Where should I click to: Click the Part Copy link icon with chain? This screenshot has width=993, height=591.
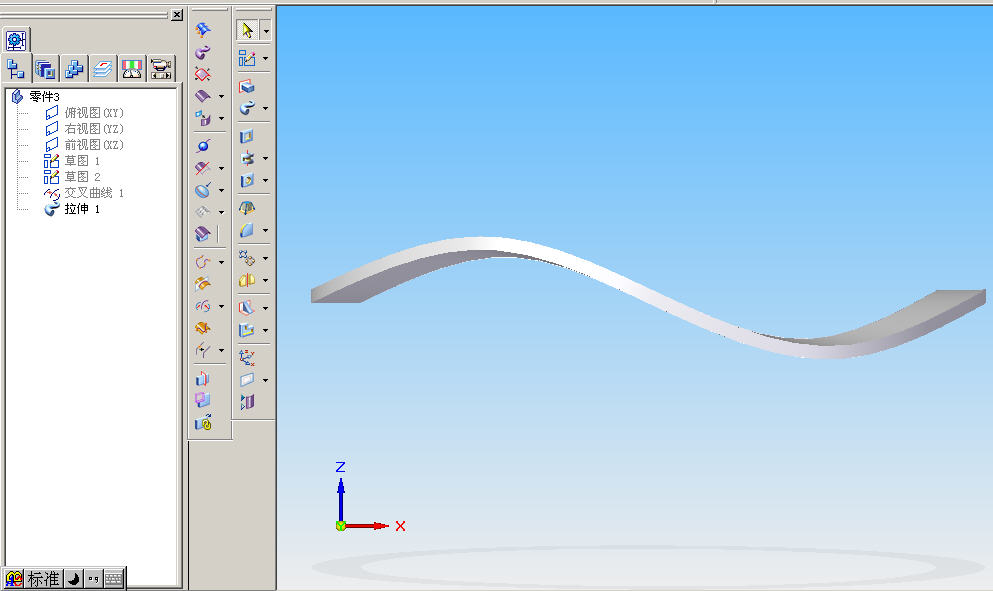pos(203,423)
